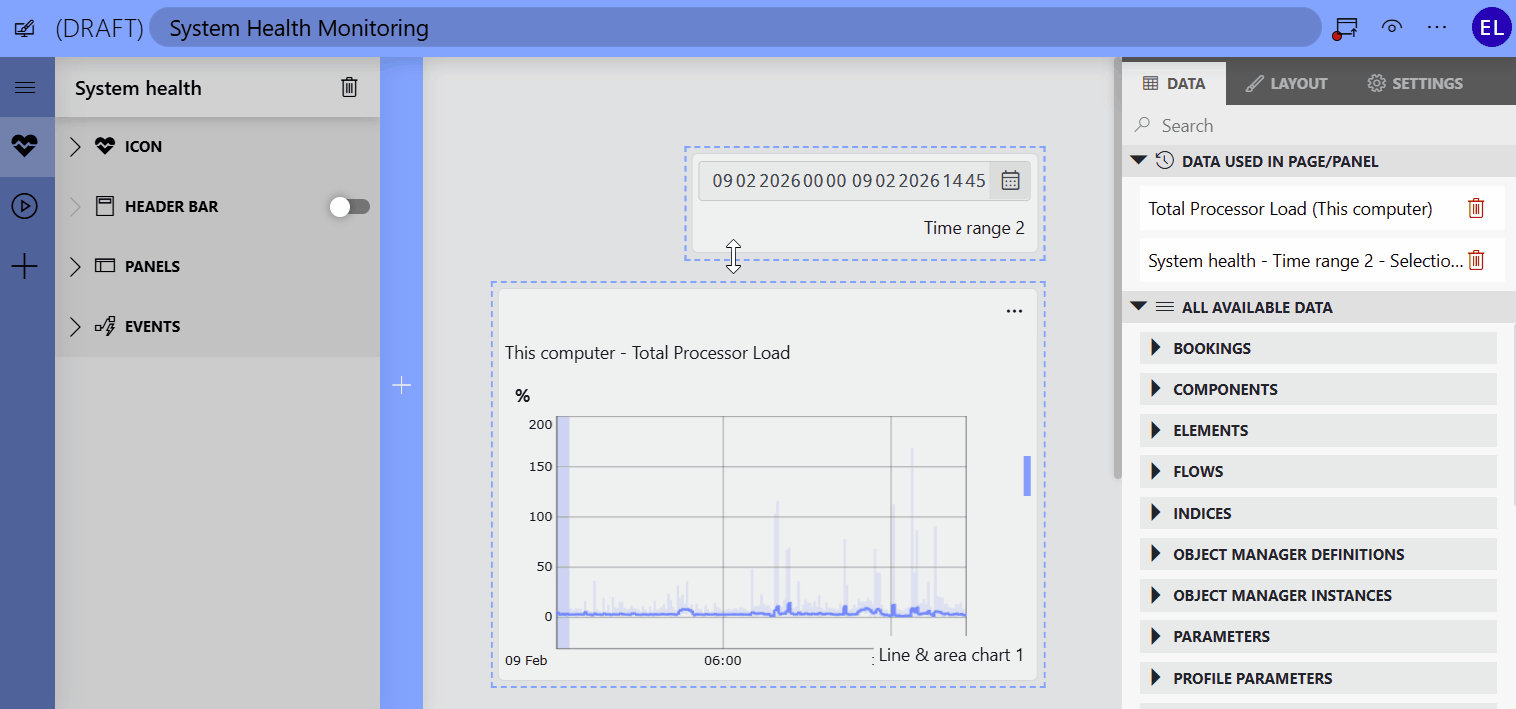Open the EL user profile button
Screen dimensions: 1516x709
[x=1491, y=27]
